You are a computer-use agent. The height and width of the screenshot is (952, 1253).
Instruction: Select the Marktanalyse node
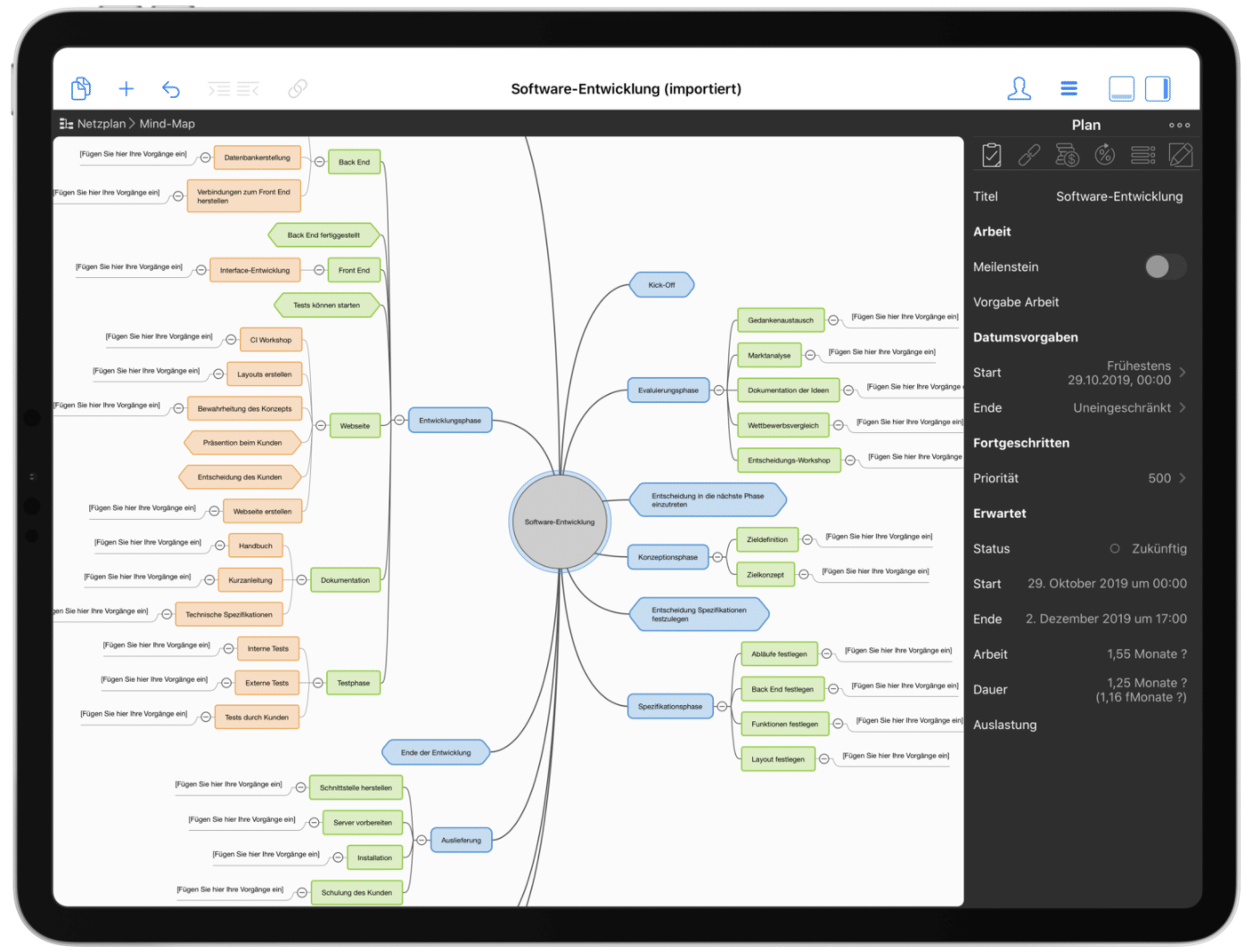click(769, 355)
